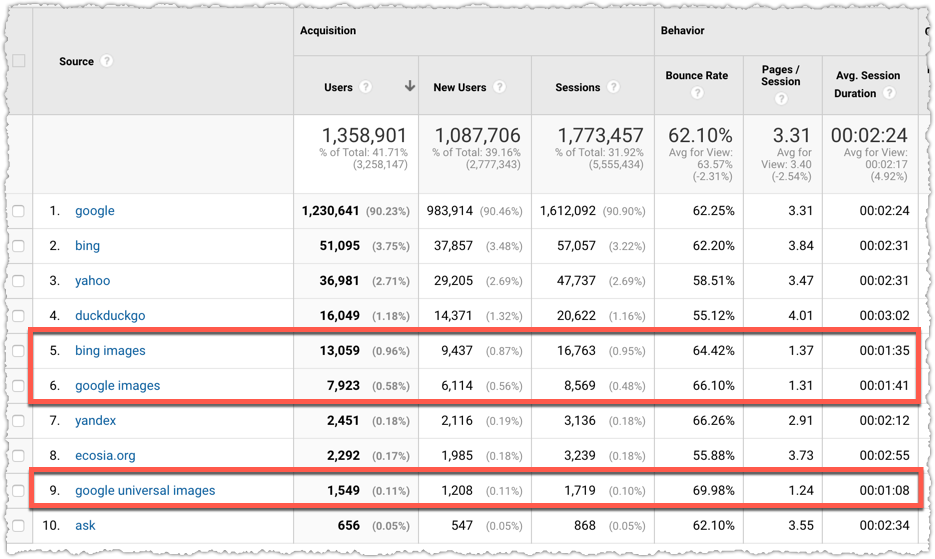Image resolution: width=935 pixels, height=559 pixels.
Task: Click the Behavior group header
Action: tap(682, 30)
